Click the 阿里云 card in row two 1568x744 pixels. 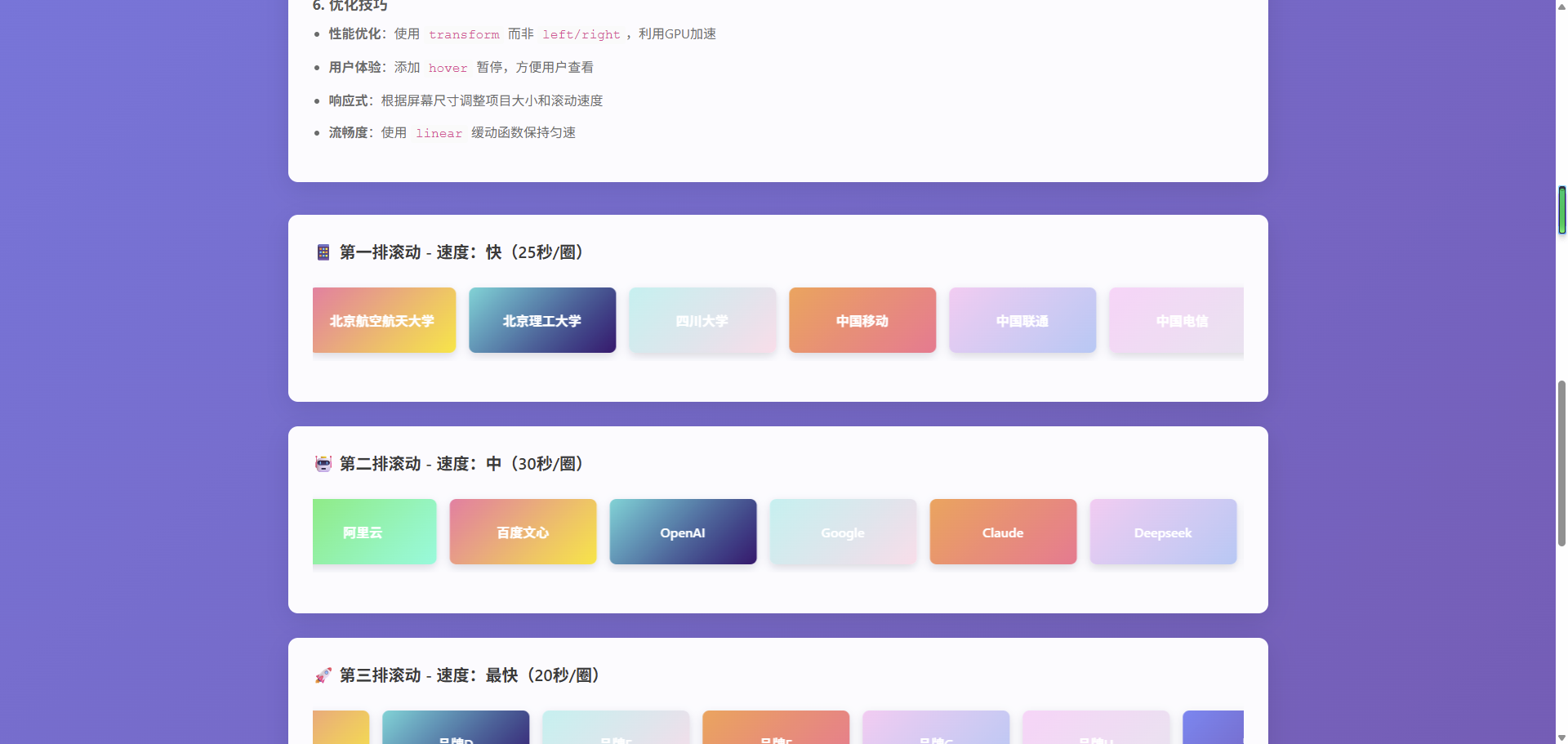tap(374, 532)
